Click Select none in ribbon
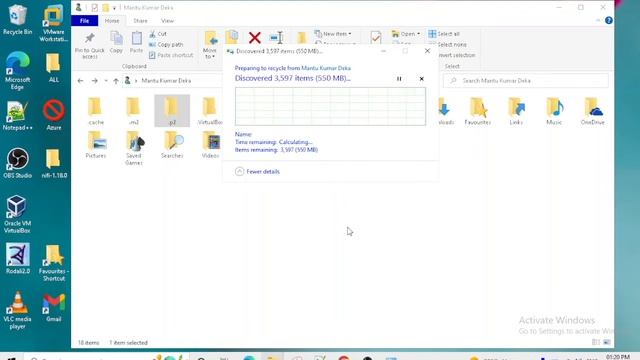Screen dimensions: 640x360 pyautogui.click(x=451, y=44)
